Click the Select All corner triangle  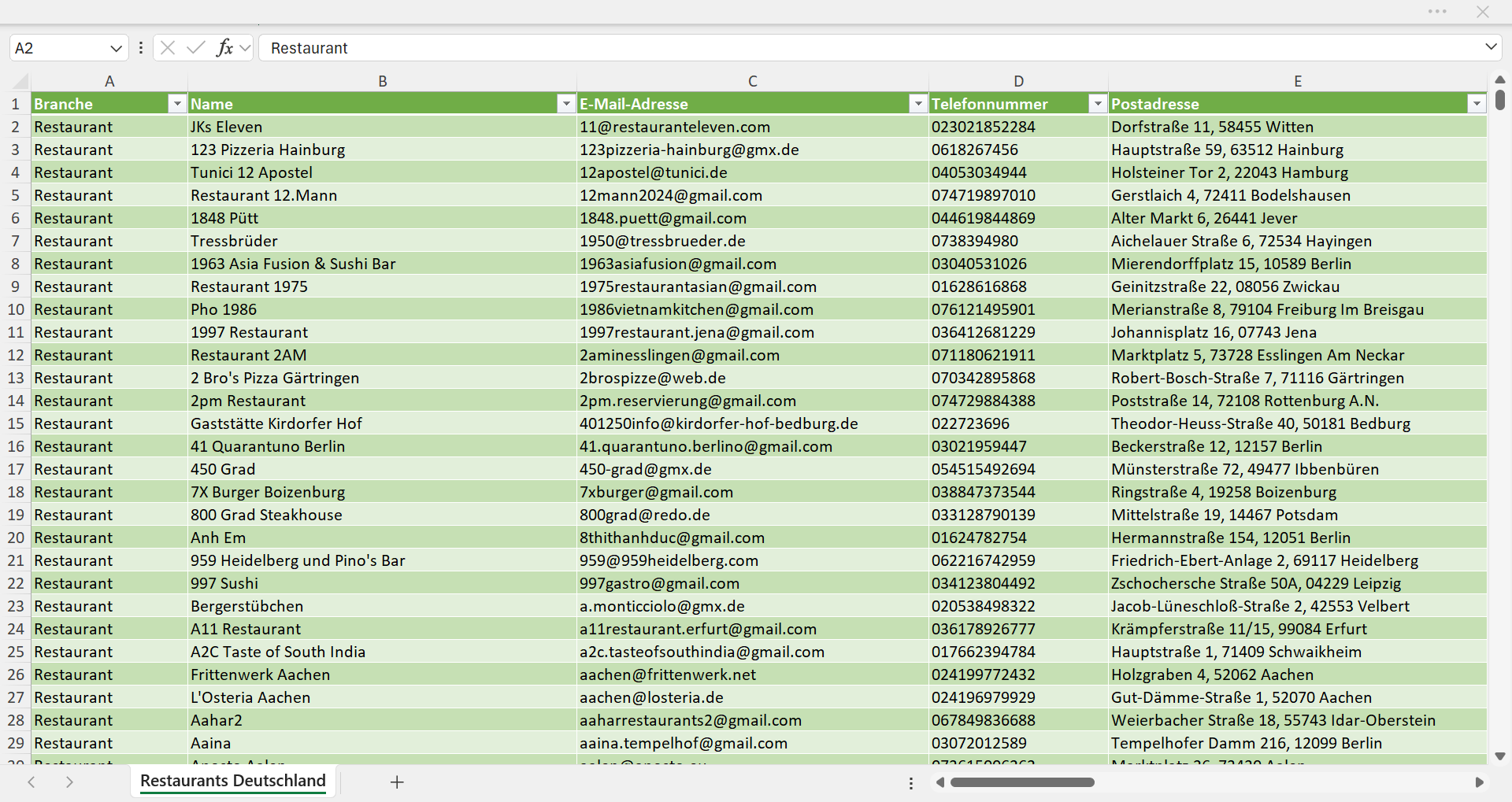(20, 81)
